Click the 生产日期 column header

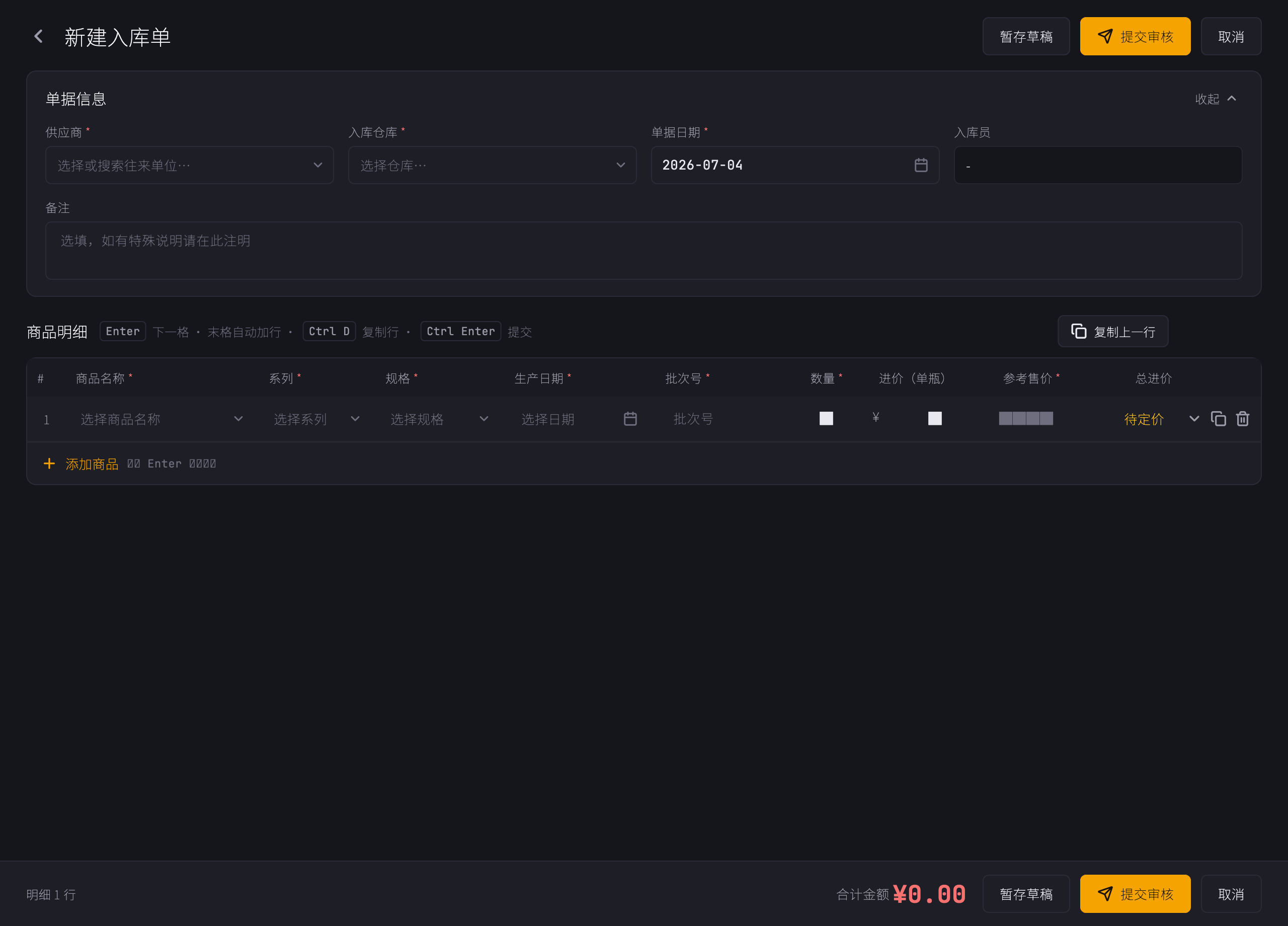(538, 378)
